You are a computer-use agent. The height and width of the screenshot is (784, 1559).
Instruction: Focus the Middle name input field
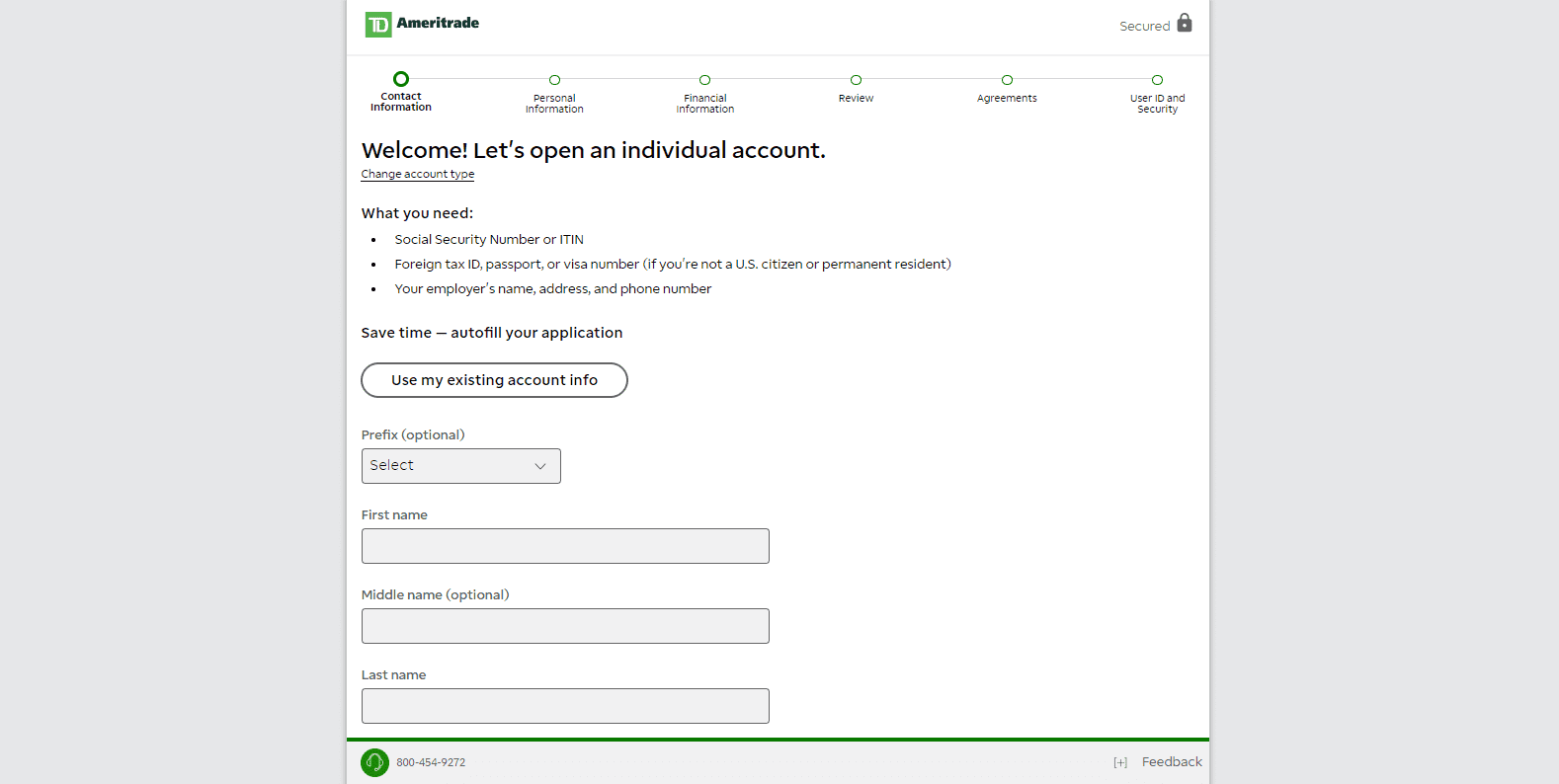565,626
